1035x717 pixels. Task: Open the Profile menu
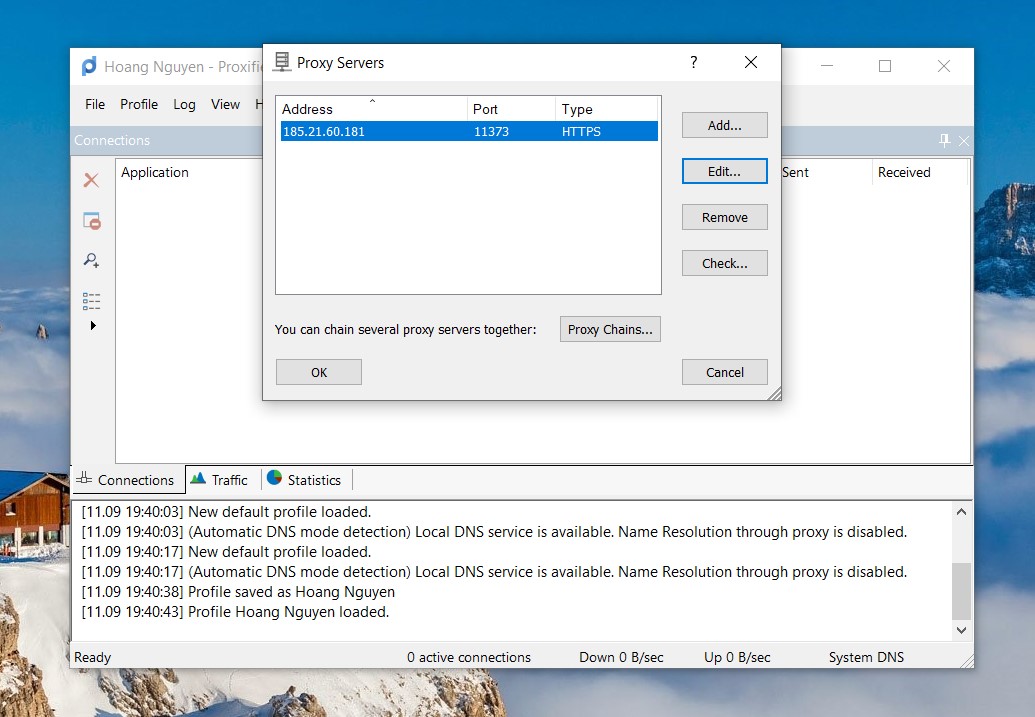[139, 104]
